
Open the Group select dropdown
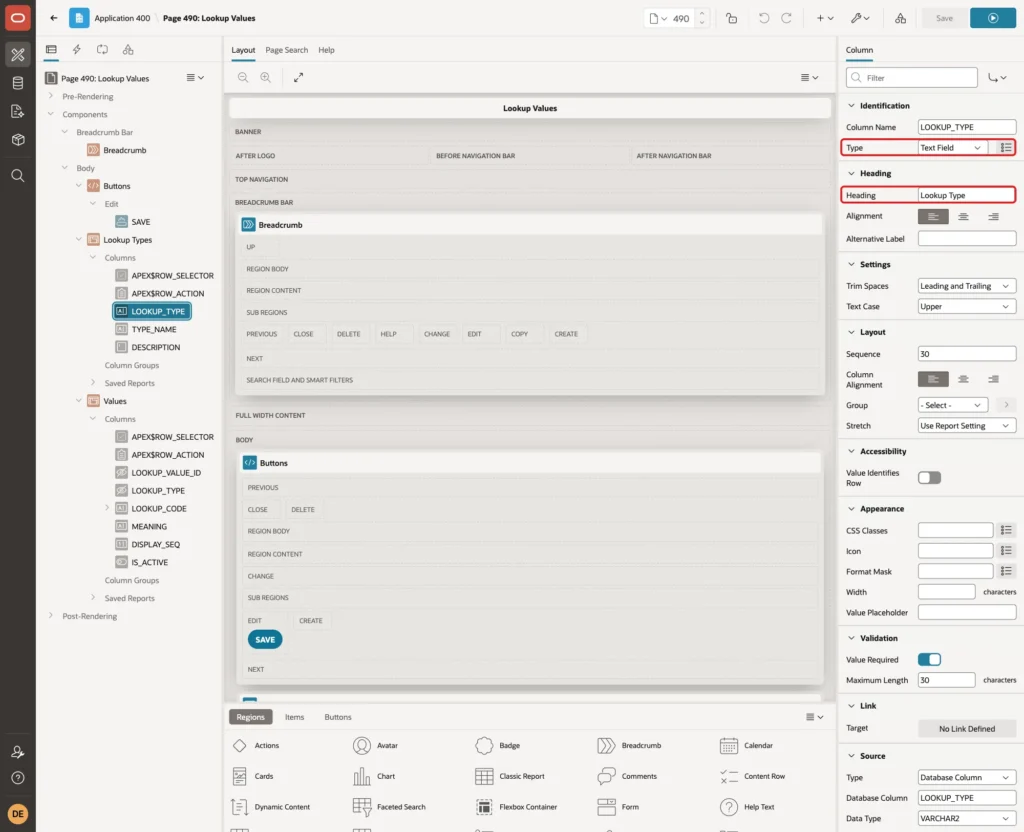click(x=953, y=406)
